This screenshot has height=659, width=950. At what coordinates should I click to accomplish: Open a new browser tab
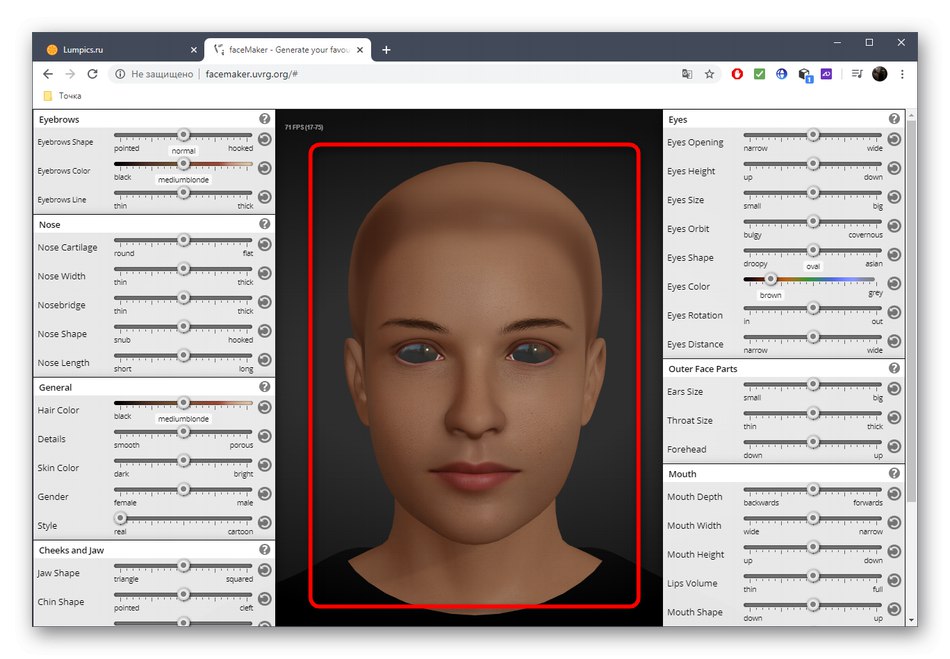coord(386,49)
